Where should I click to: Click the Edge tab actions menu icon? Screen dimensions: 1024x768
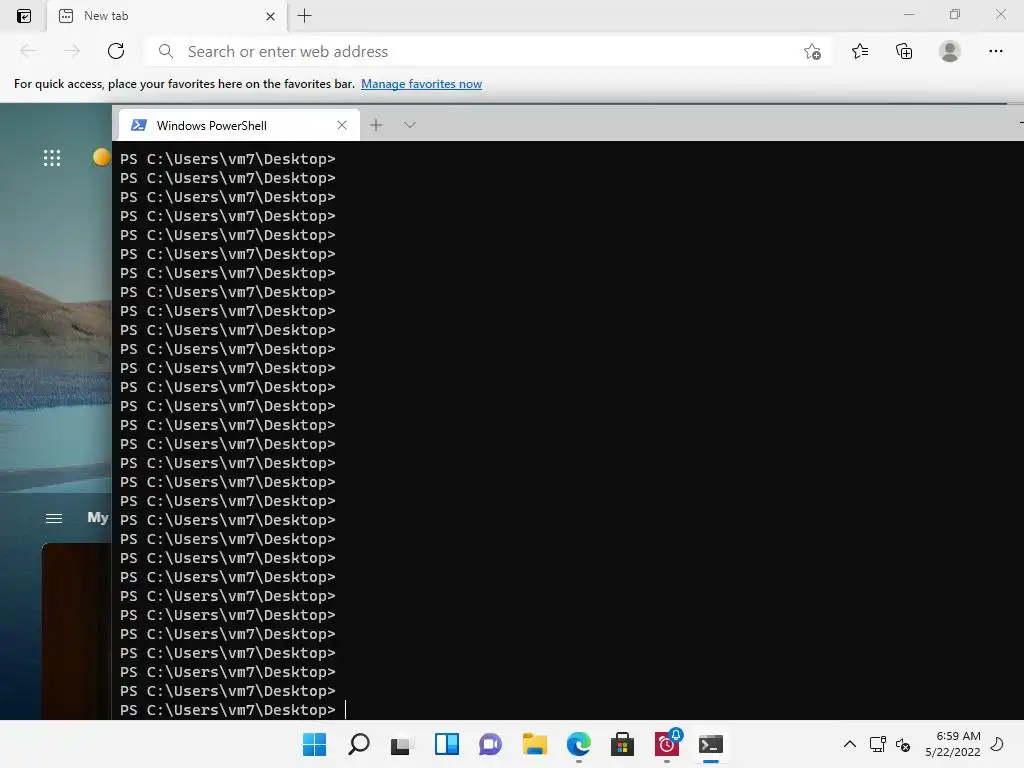(24, 16)
